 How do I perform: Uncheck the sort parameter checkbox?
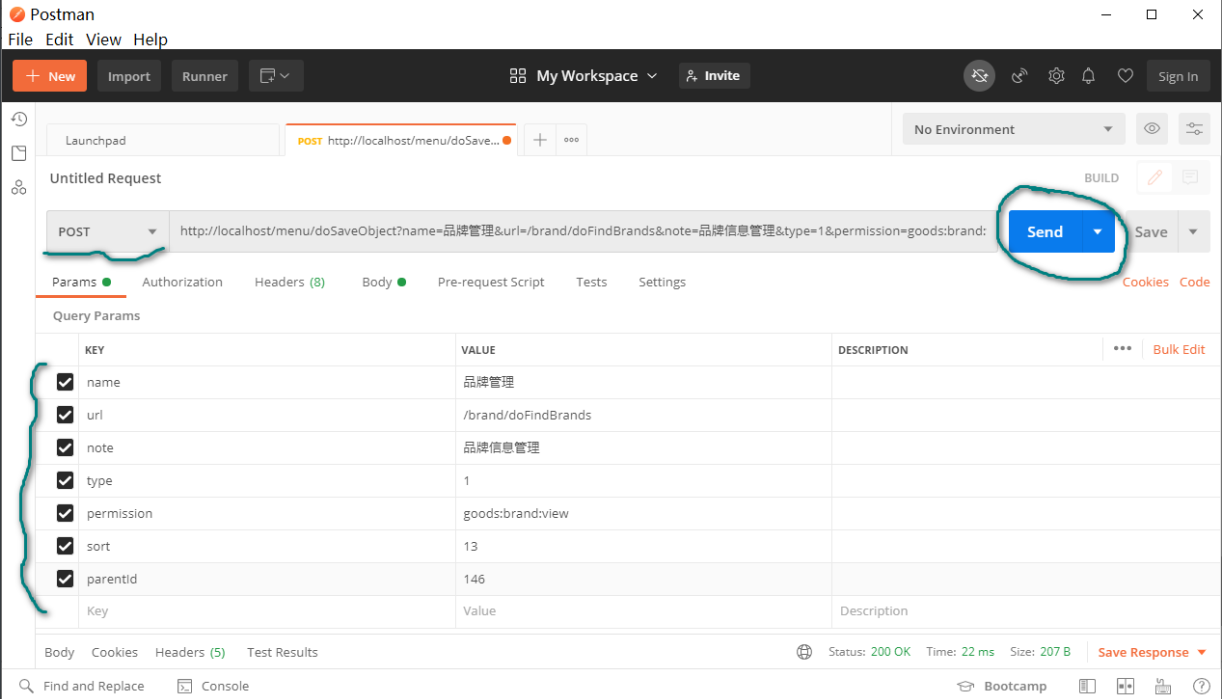[65, 546]
